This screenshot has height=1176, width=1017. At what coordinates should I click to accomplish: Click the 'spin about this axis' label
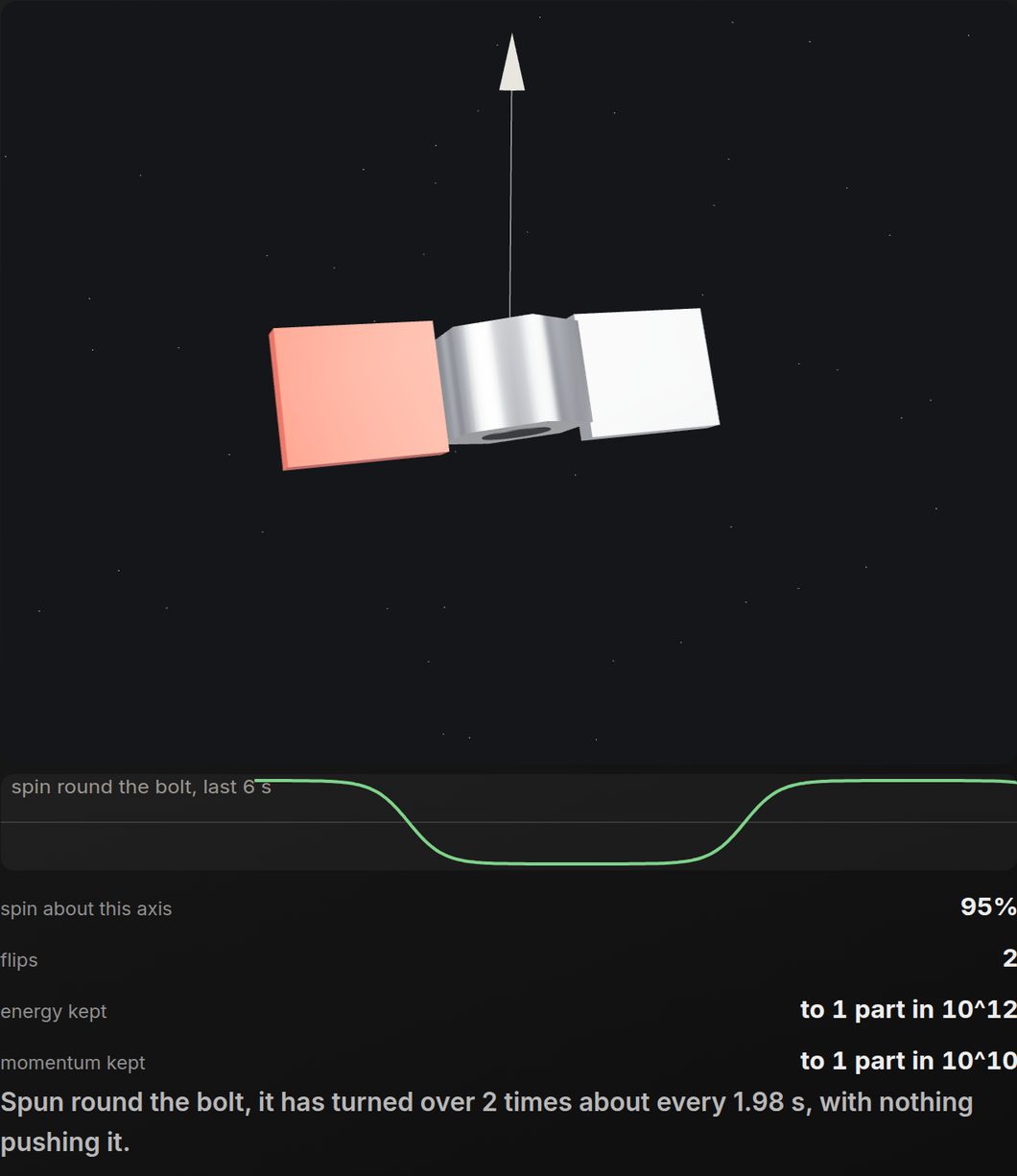click(x=86, y=908)
